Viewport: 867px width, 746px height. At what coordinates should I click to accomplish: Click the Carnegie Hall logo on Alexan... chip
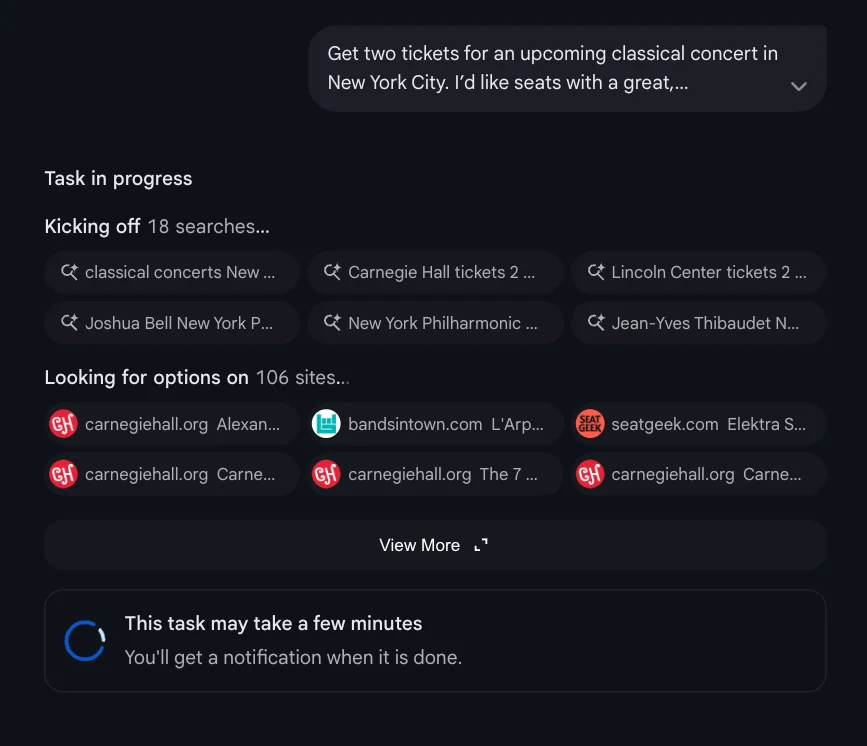coord(63,424)
